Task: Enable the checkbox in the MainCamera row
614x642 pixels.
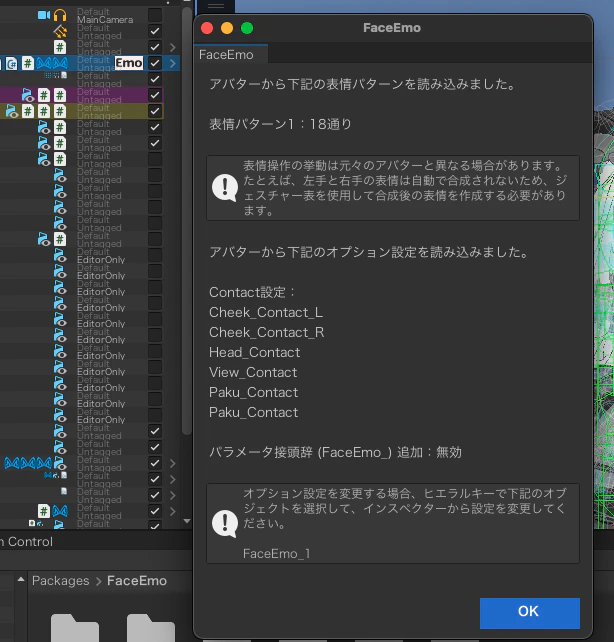Action: click(x=155, y=15)
